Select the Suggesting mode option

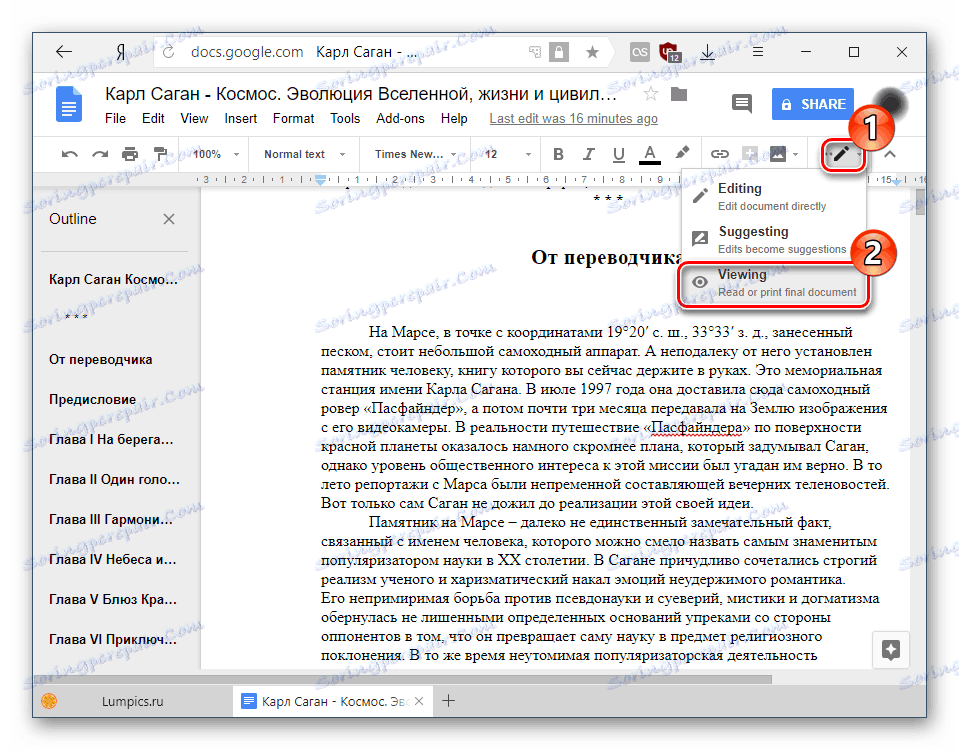pos(774,239)
